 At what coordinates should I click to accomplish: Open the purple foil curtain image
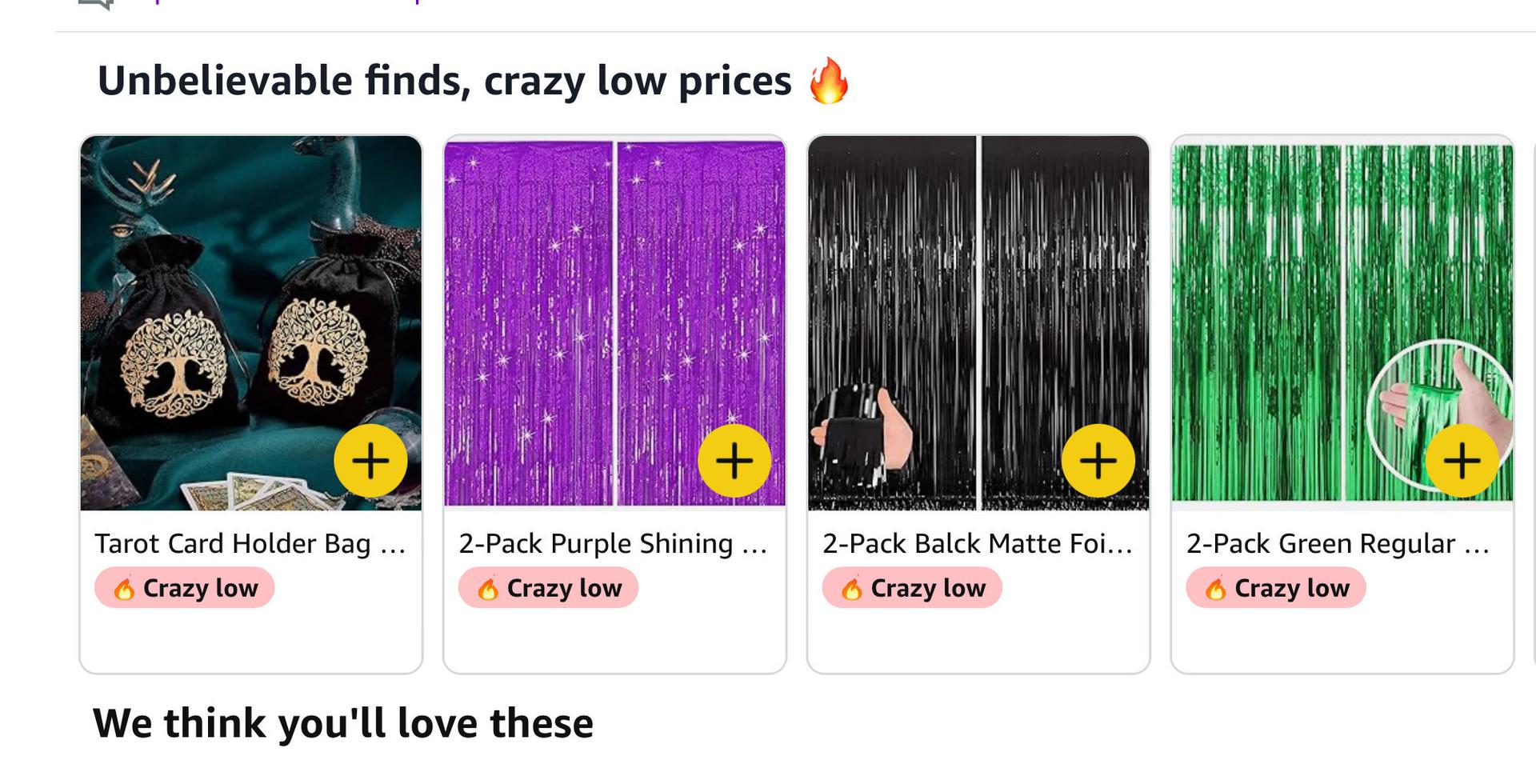[x=614, y=323]
